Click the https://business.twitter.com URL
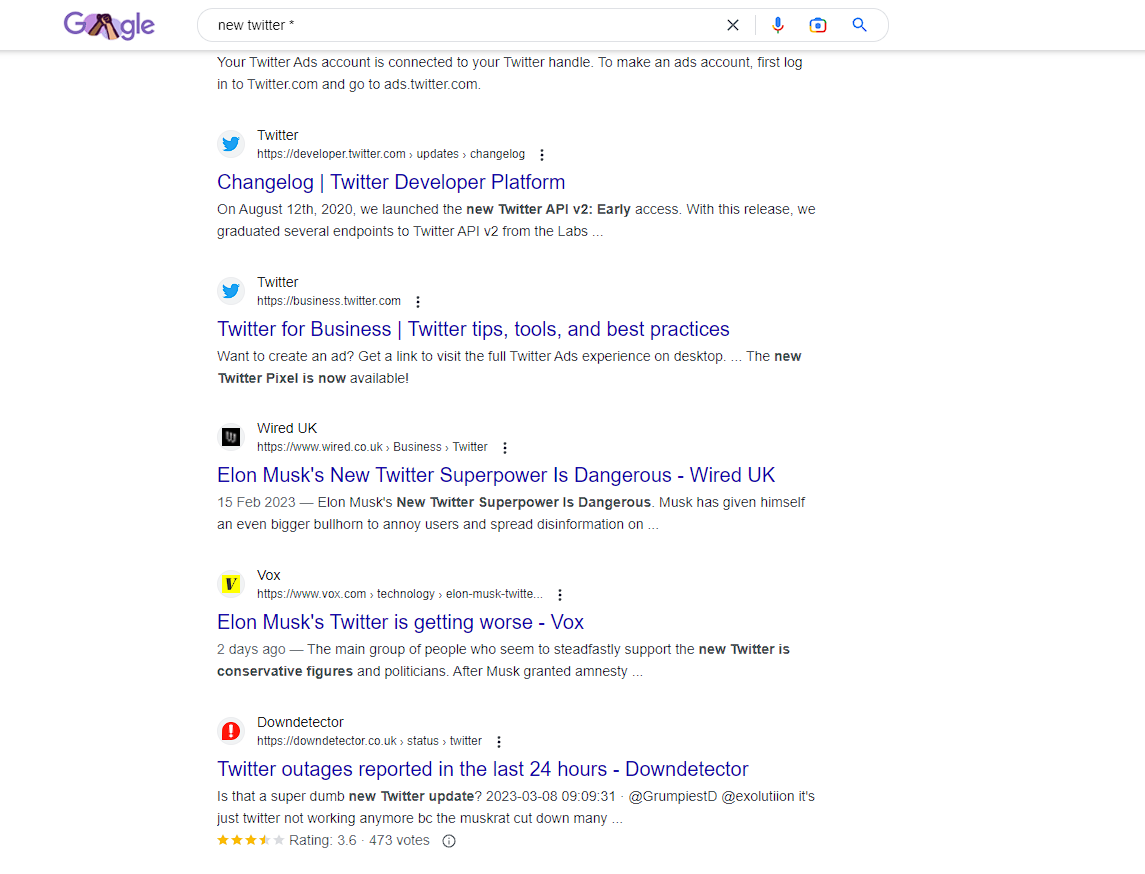 (x=329, y=301)
